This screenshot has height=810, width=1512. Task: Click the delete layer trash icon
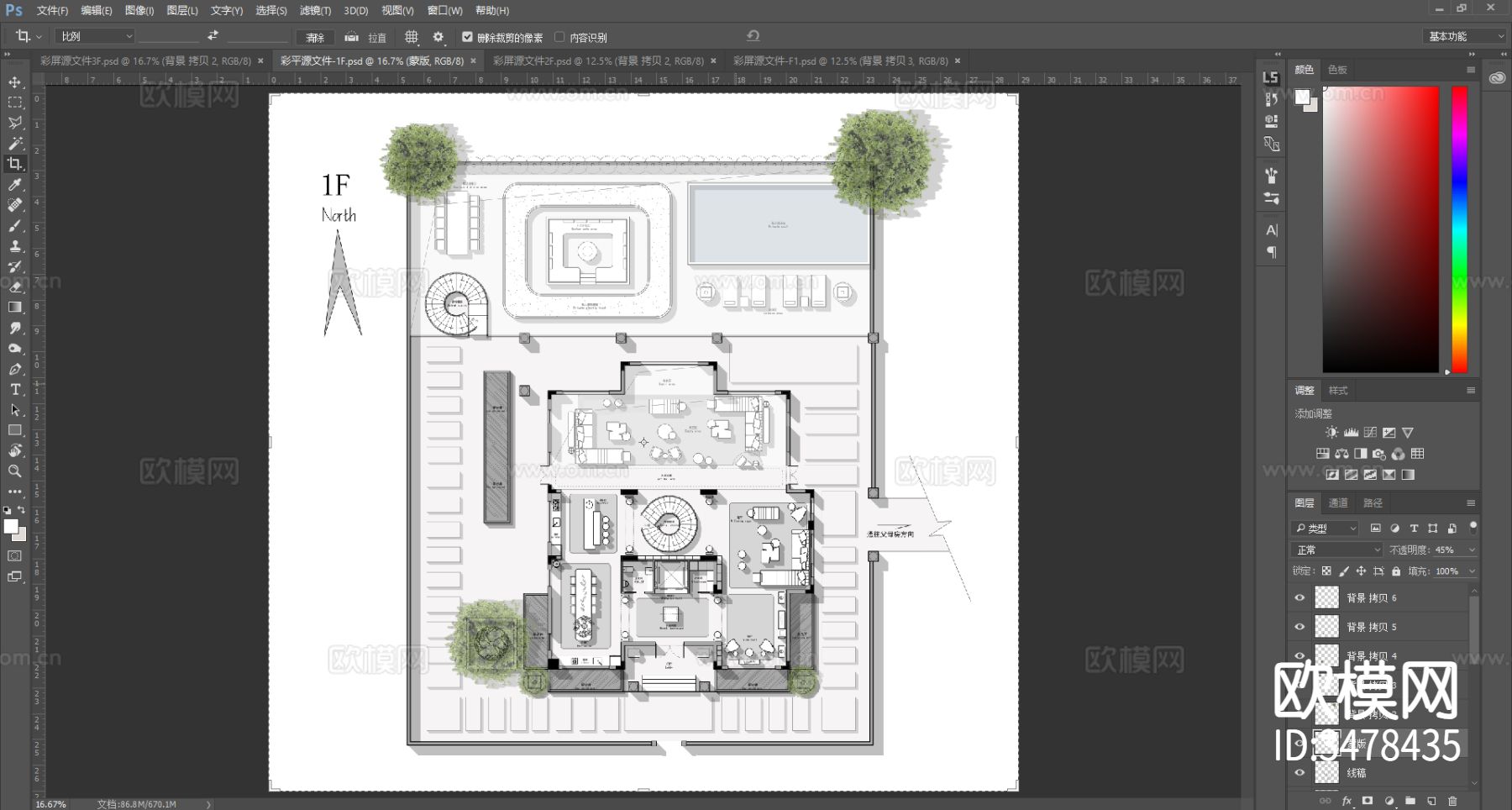(x=1452, y=801)
